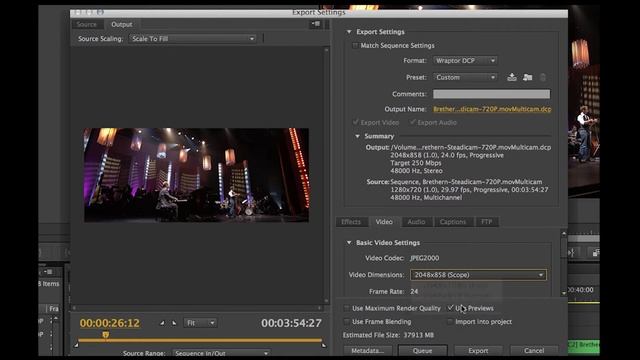Screen dimensions: 640x360
Task: Click the Save Preset icon
Action: click(x=512, y=77)
